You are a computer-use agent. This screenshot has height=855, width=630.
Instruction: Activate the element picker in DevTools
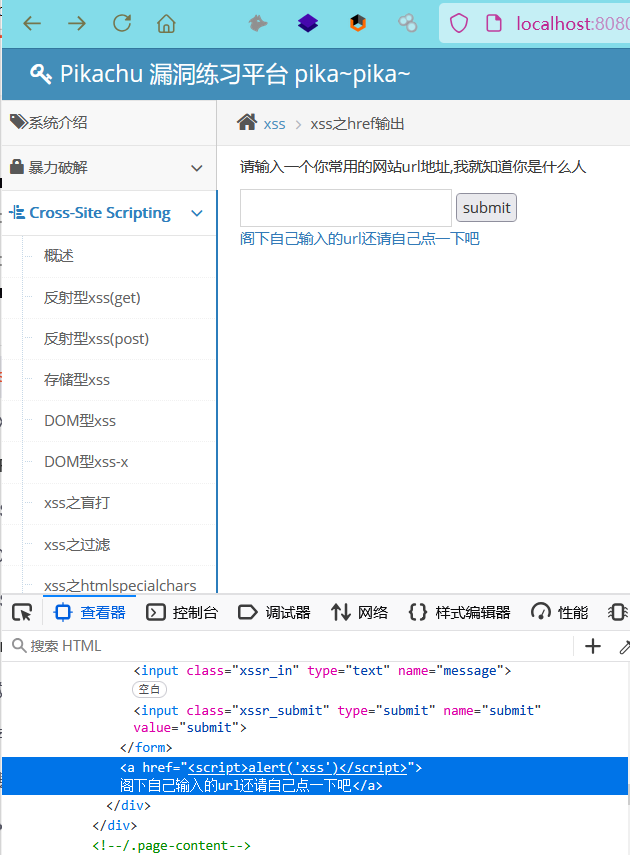(x=22, y=612)
